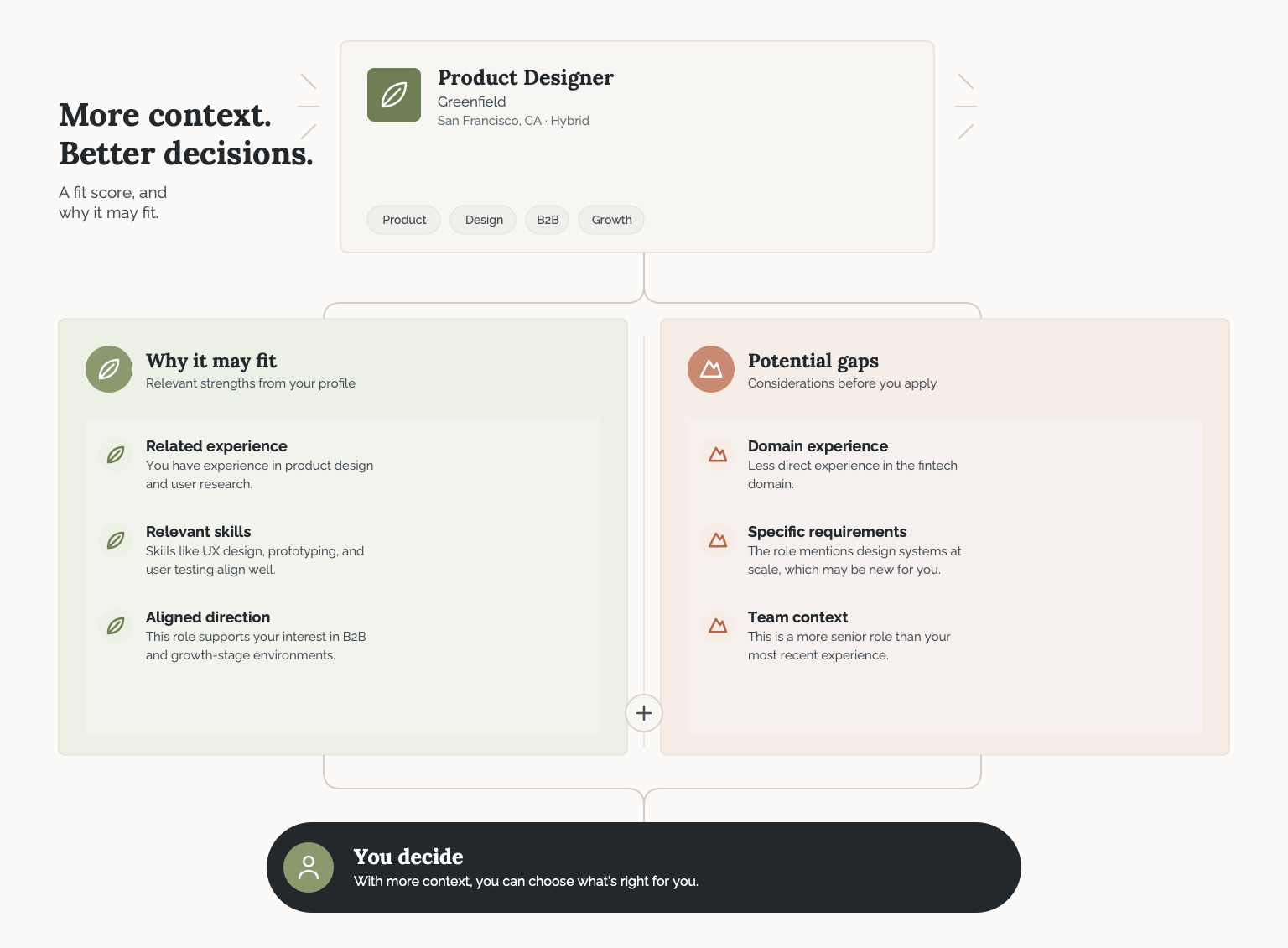The image size is (1288, 948).
Task: Click the Greenfield company leaf logo
Action: click(x=394, y=95)
